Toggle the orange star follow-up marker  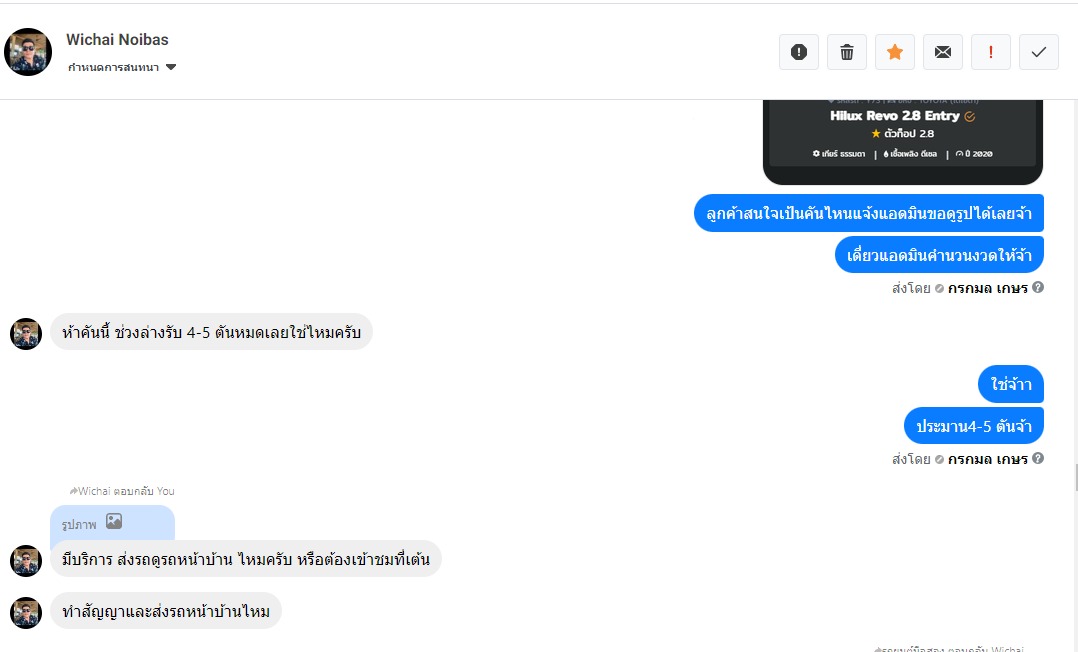pyautogui.click(x=895, y=52)
